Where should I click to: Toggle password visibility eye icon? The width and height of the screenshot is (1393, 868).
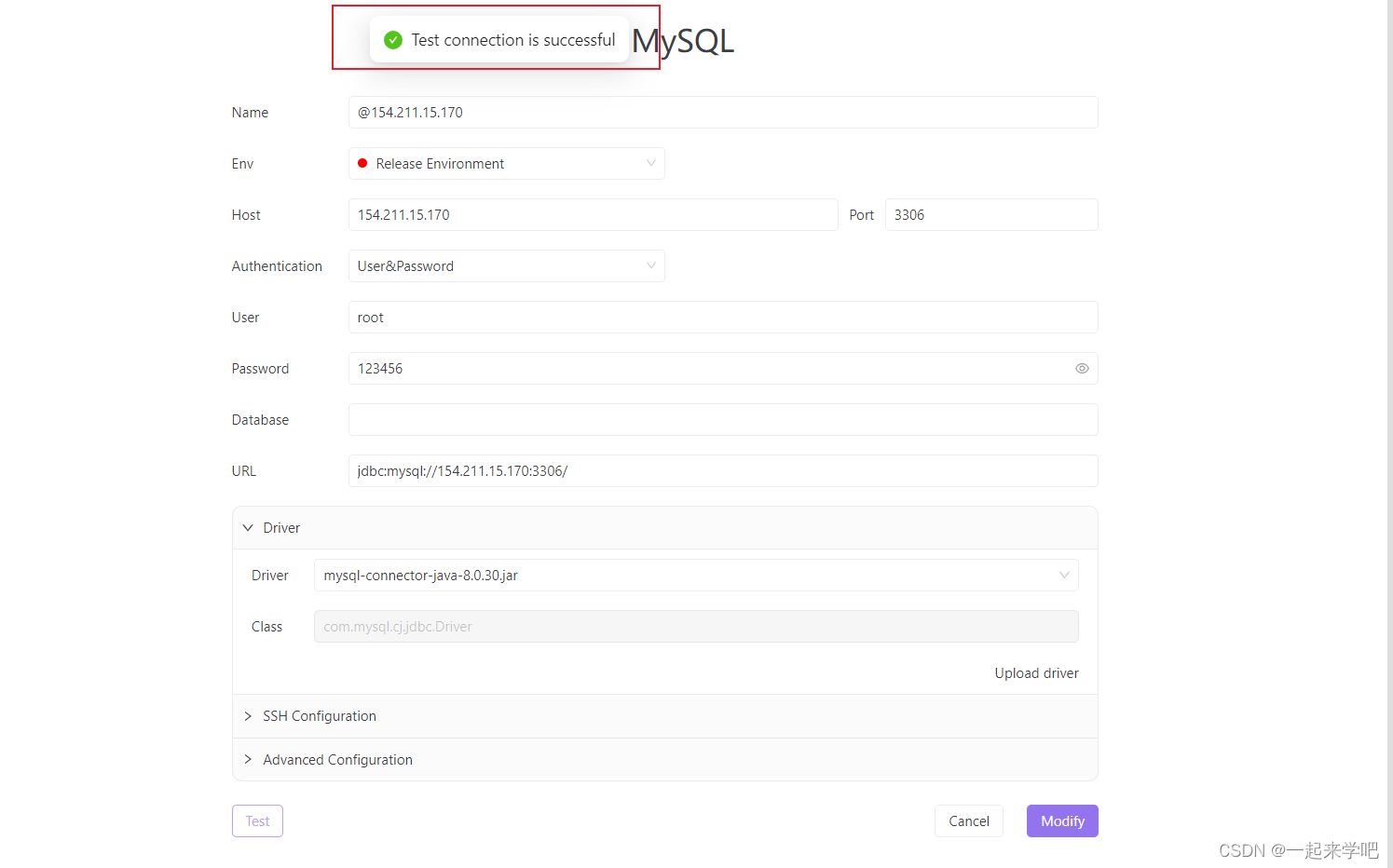1082,369
